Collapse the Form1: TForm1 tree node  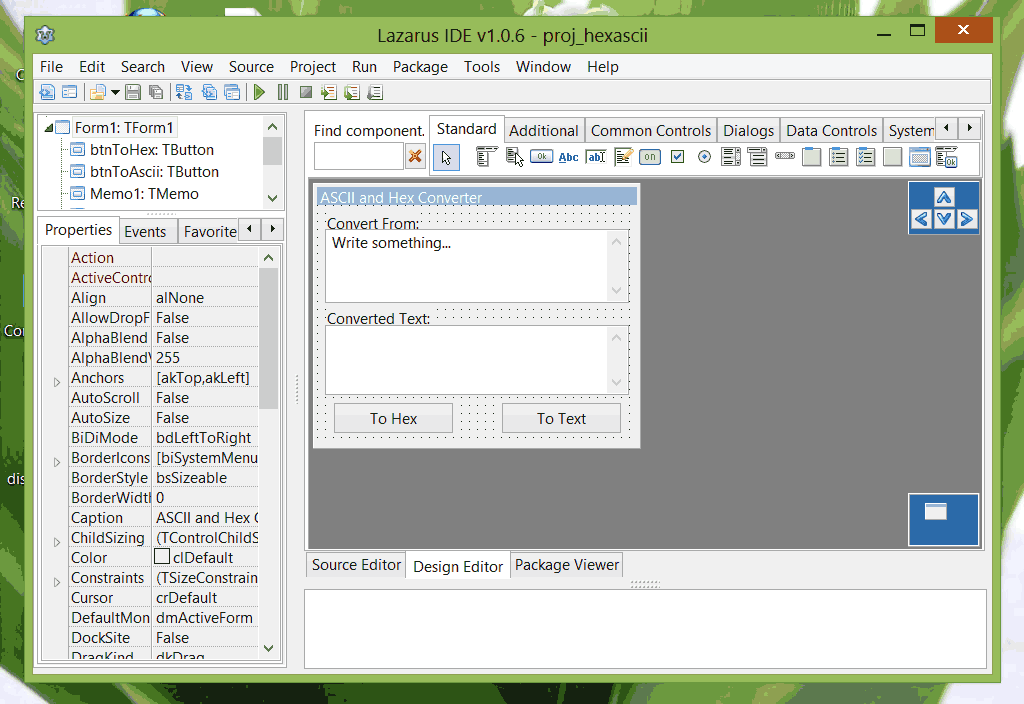click(x=48, y=128)
